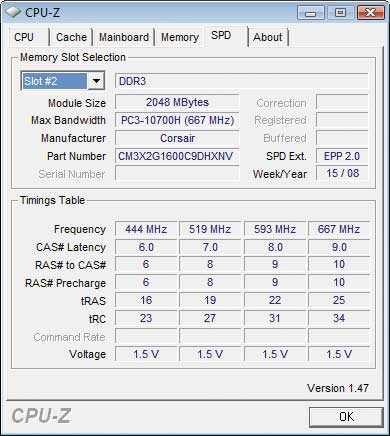
Task: Click the Frequency row label
Action: point(80,229)
